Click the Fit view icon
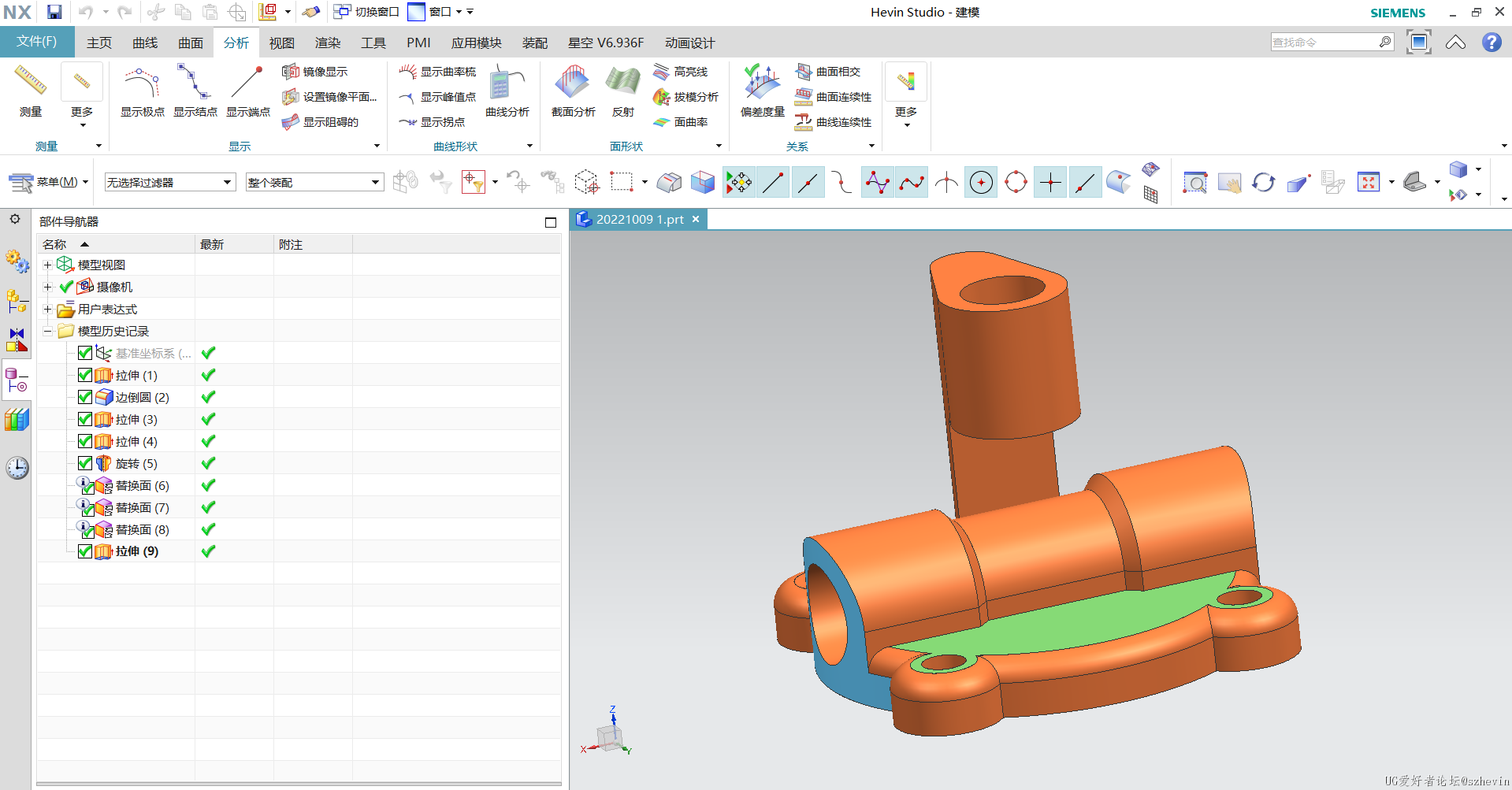This screenshot has width=1512, height=790. pos(1369,183)
